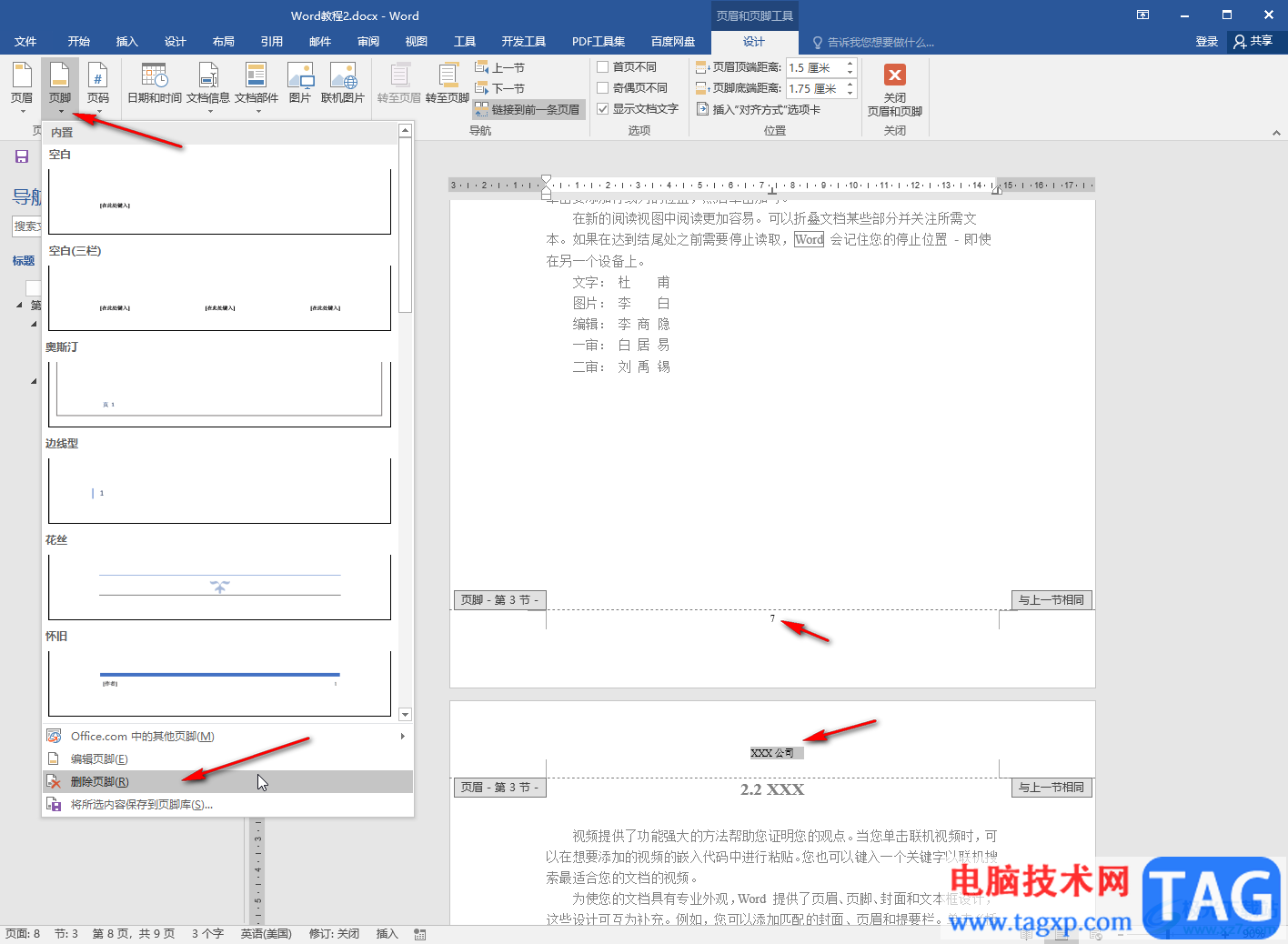Click 转至页脚 go to footer
The height and width of the screenshot is (944, 1288).
pos(448,85)
